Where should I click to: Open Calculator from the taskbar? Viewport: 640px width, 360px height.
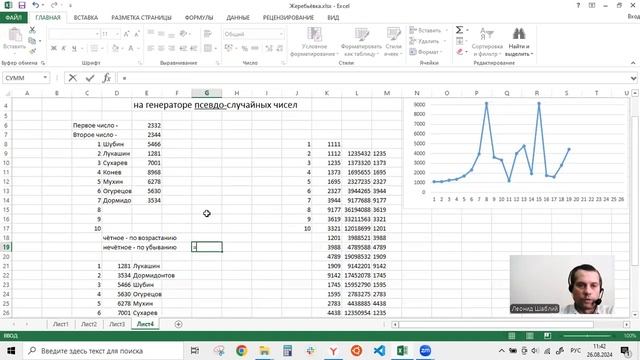coord(288,351)
